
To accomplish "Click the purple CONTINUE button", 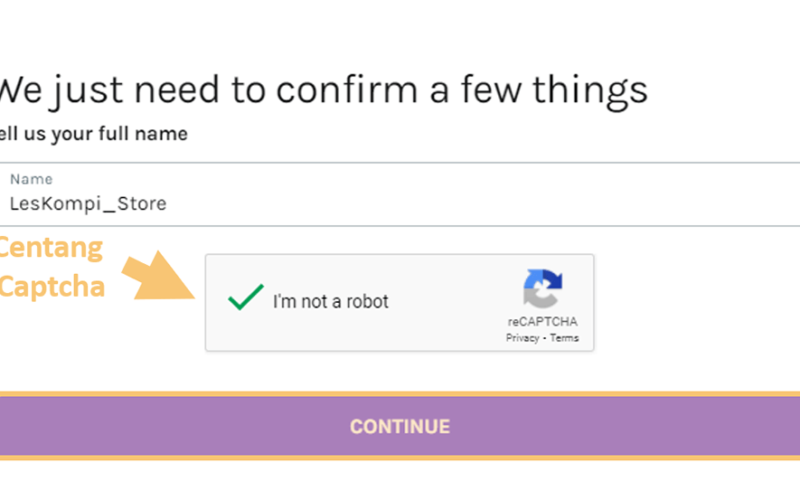I will (400, 427).
